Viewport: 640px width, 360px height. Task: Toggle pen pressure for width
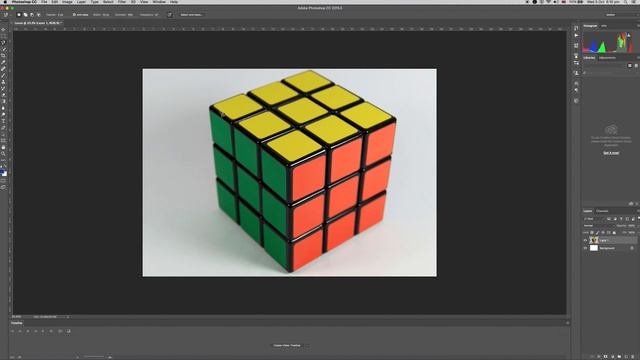point(170,15)
